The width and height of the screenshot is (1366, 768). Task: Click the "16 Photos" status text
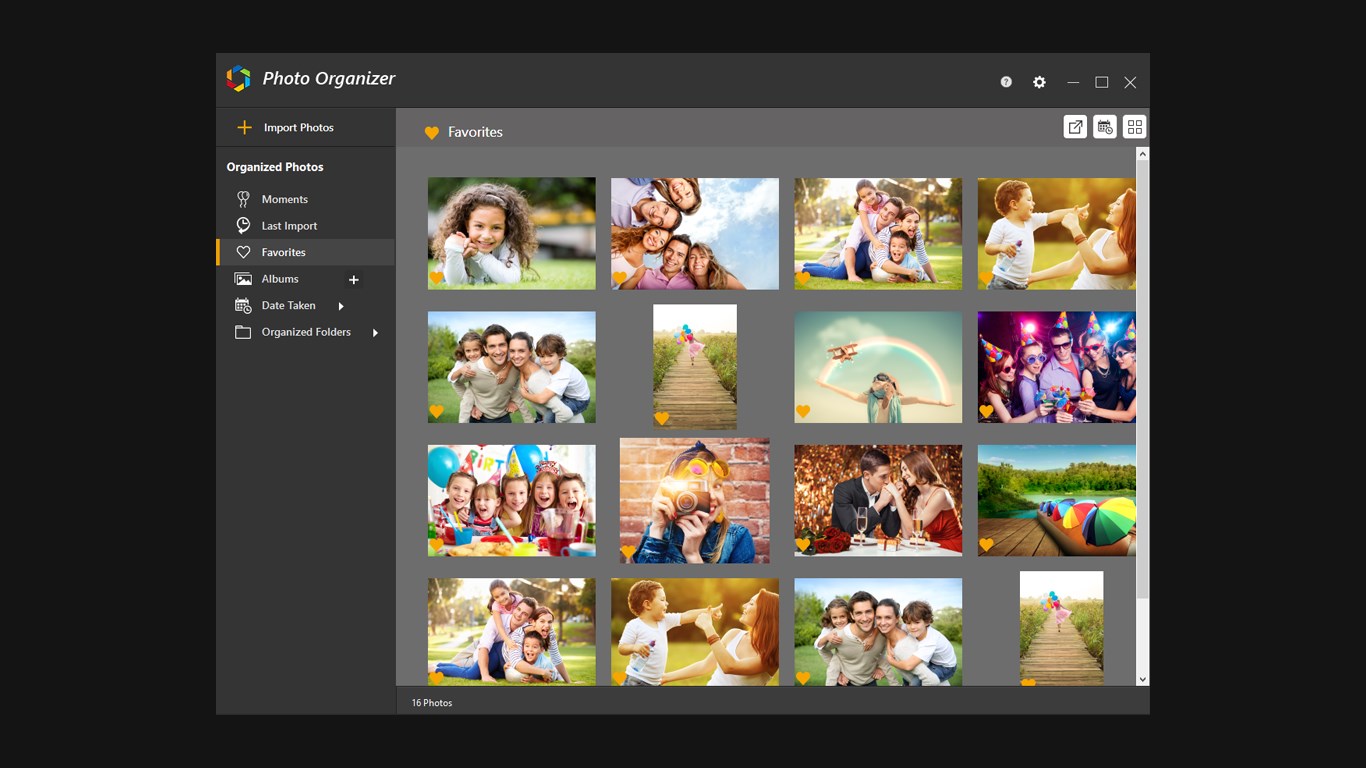pyautogui.click(x=432, y=703)
